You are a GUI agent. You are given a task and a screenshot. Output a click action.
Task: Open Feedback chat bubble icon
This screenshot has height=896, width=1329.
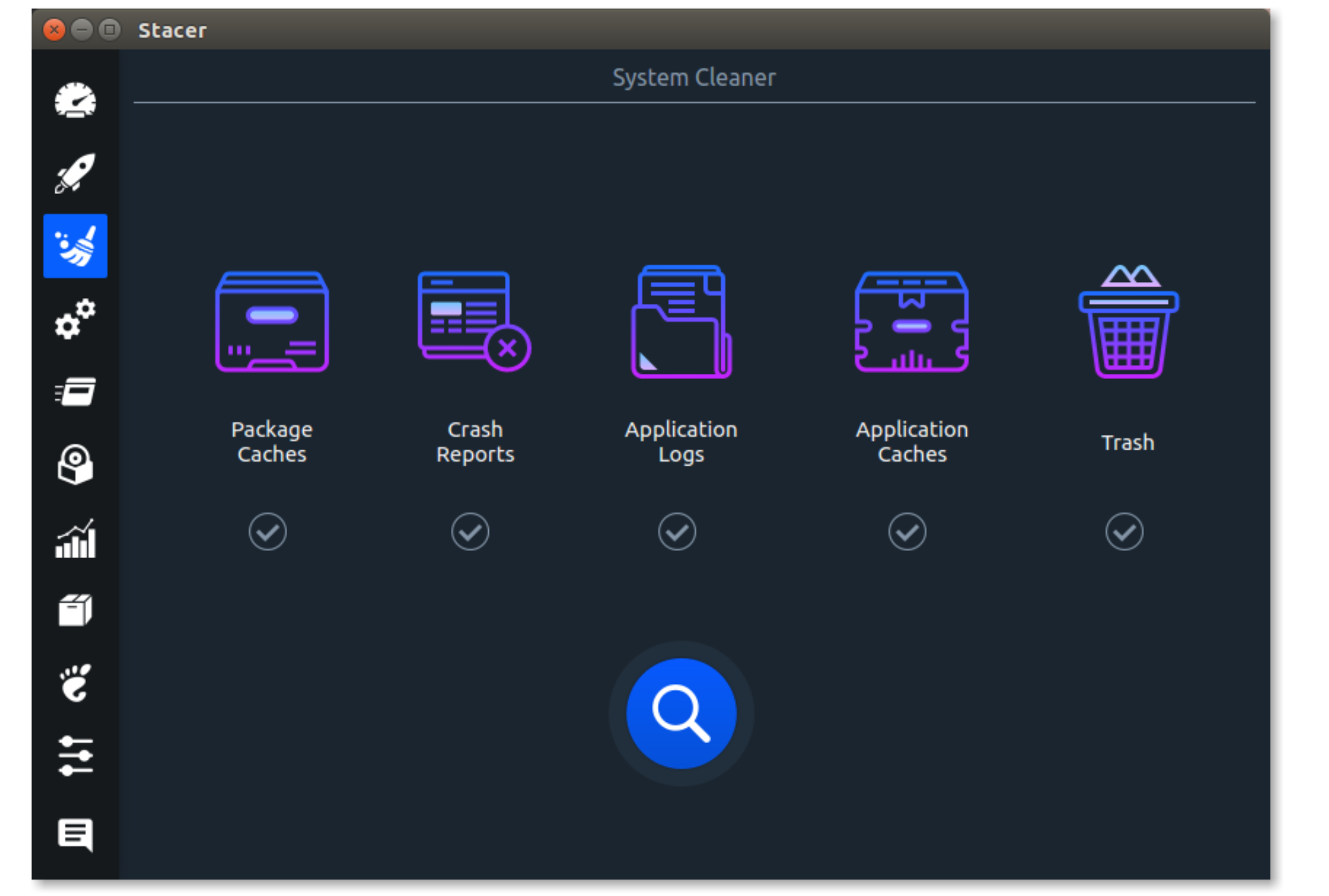[x=75, y=834]
